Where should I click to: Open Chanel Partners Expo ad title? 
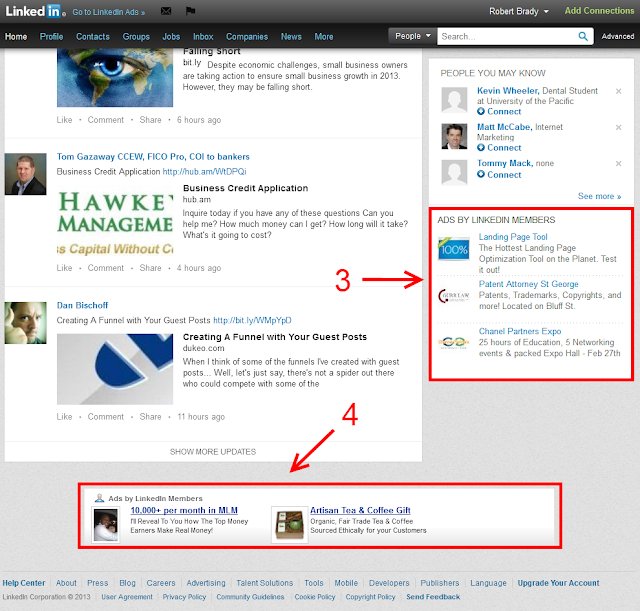point(520,331)
